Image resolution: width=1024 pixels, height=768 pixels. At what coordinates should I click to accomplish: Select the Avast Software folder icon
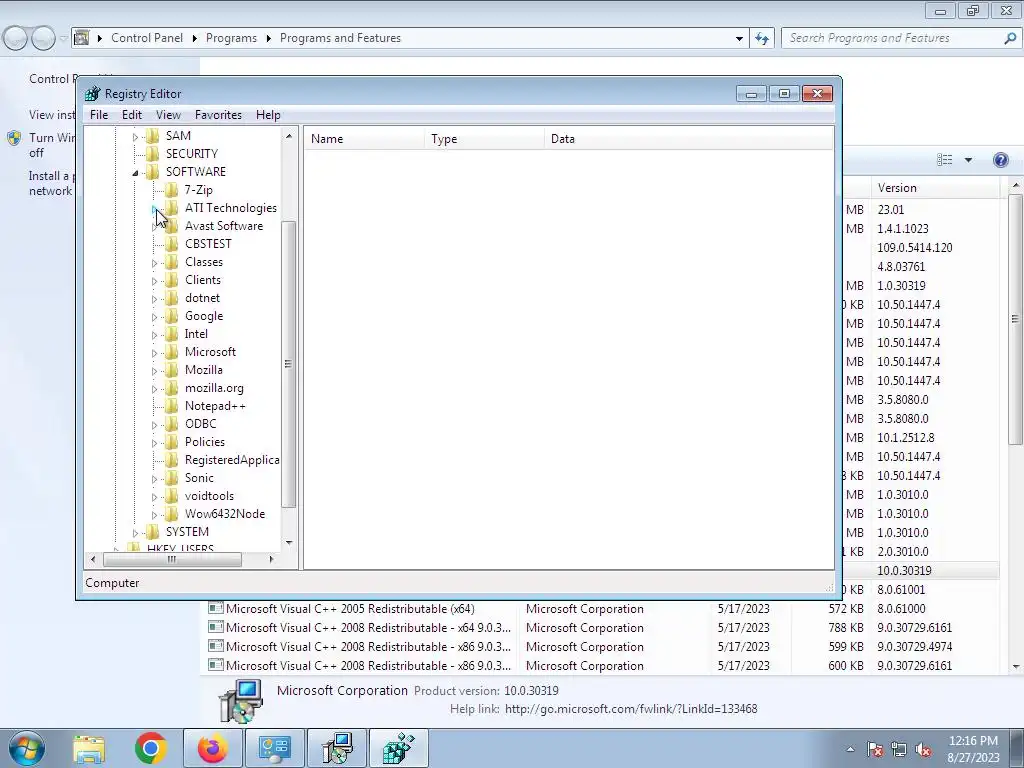(x=172, y=226)
